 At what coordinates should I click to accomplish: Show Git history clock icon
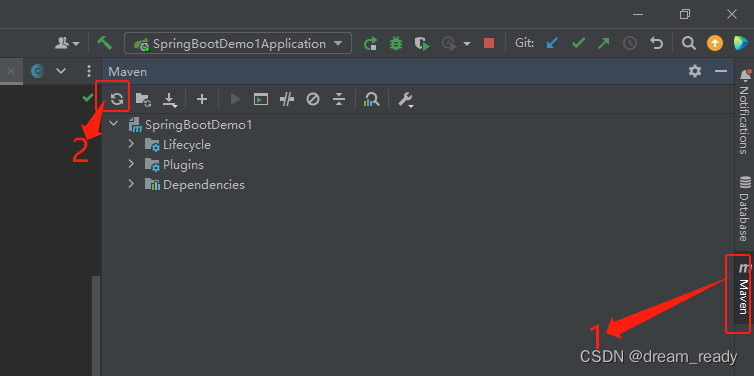point(629,44)
